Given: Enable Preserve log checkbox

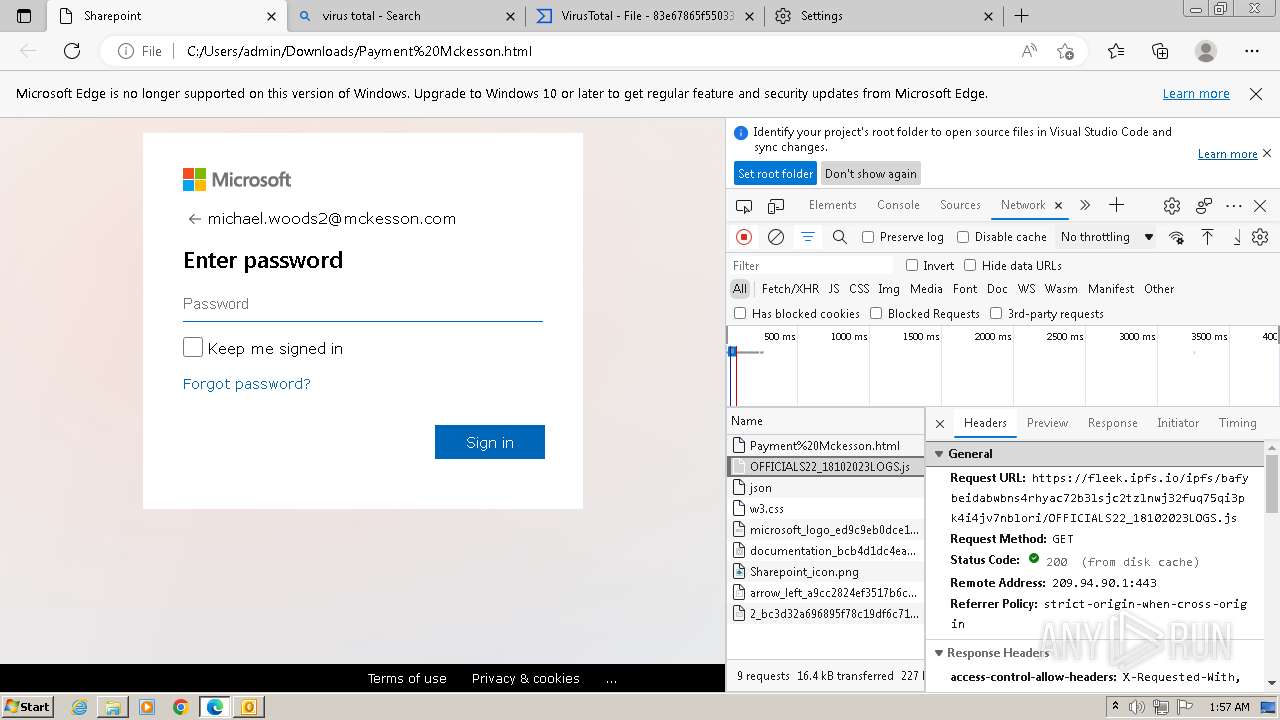Looking at the screenshot, I should point(868,237).
